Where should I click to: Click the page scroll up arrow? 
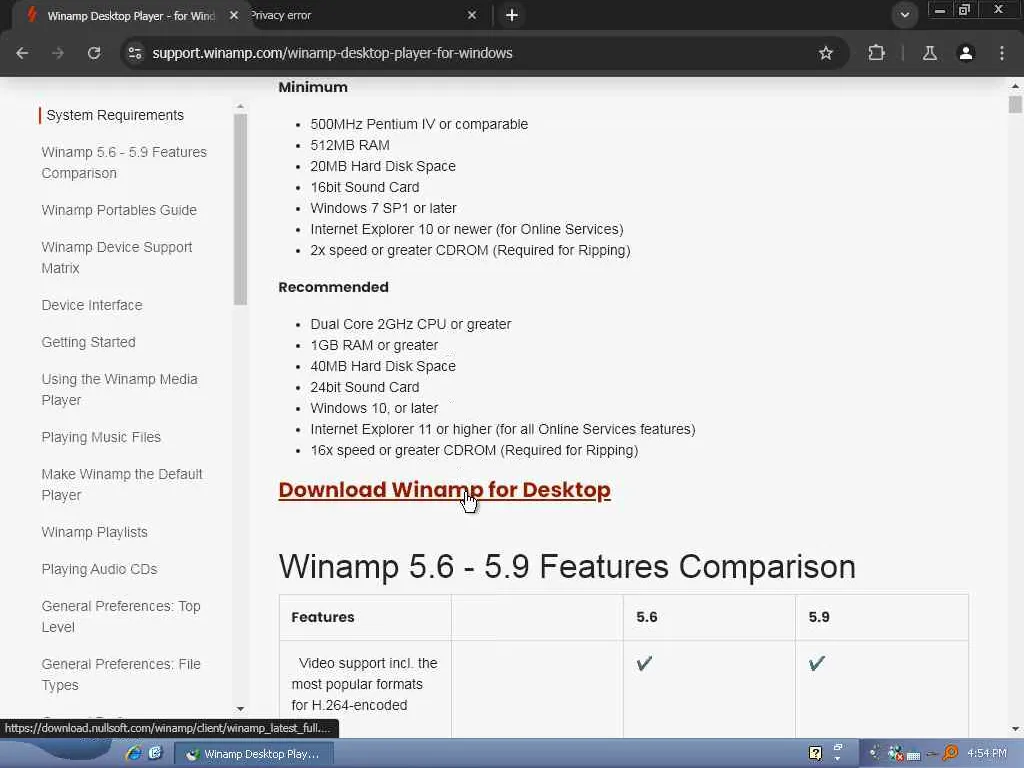point(1015,86)
